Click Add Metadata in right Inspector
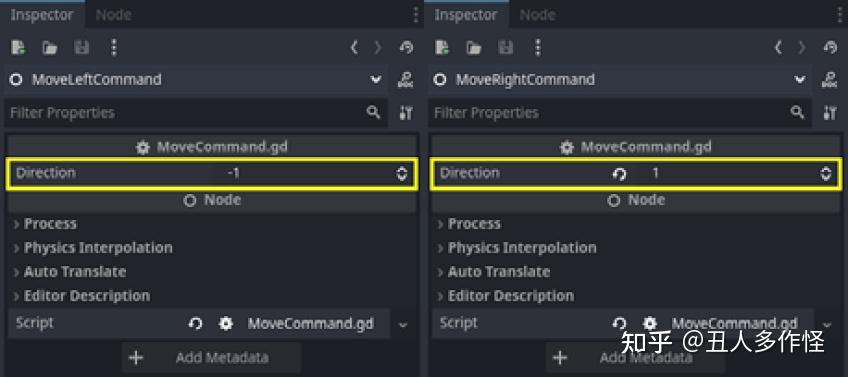 point(635,358)
